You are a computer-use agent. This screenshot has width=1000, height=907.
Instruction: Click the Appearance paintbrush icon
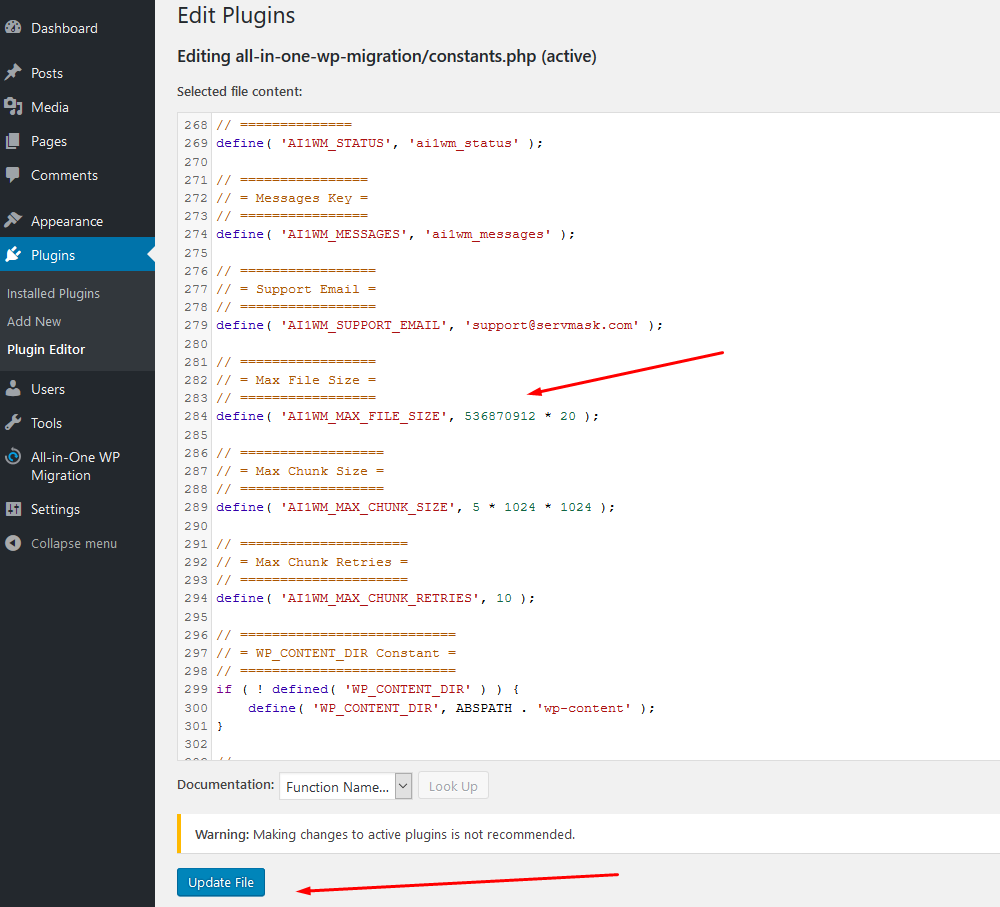(13, 221)
